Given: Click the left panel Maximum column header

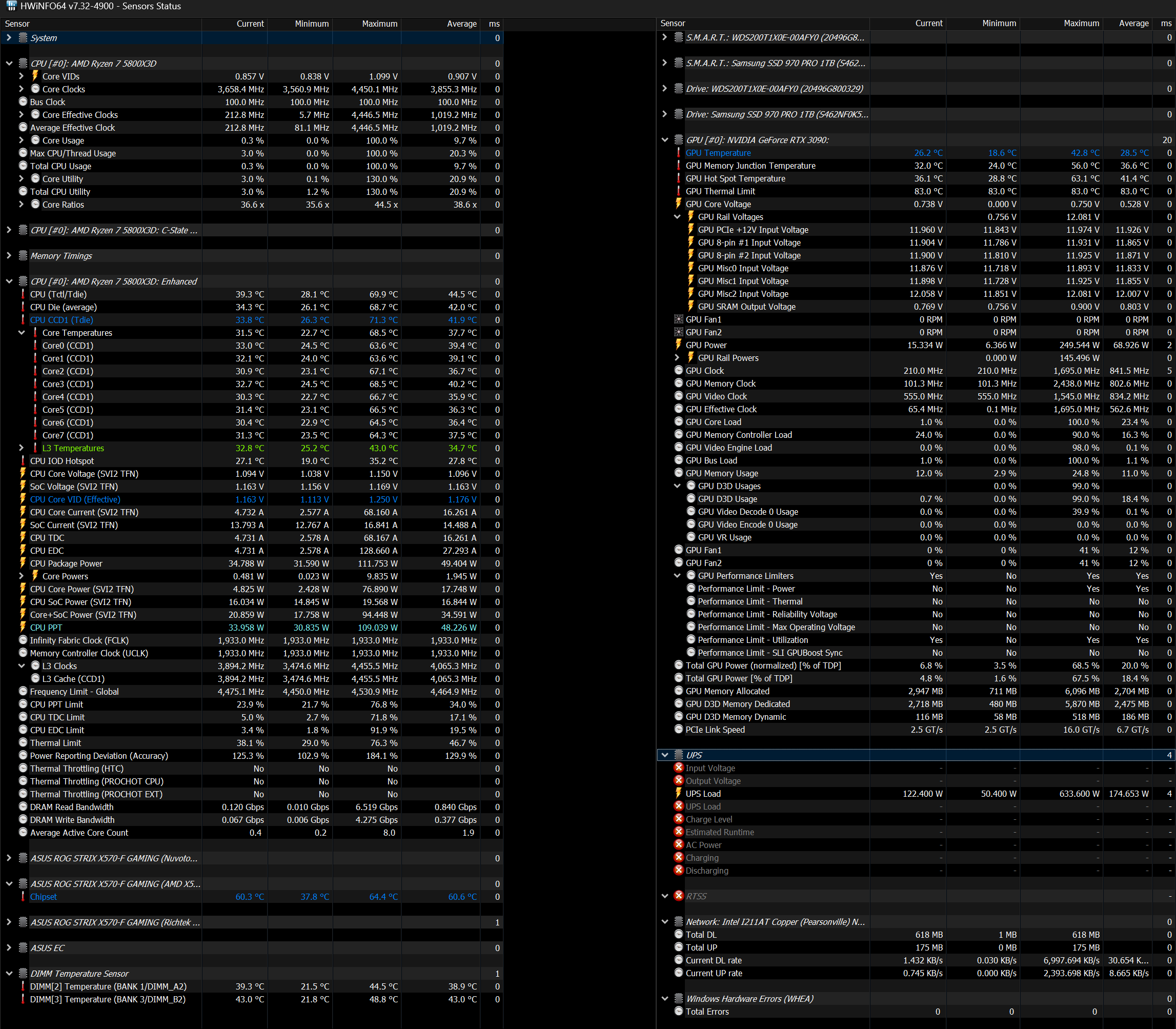Looking at the screenshot, I should click(x=367, y=24).
